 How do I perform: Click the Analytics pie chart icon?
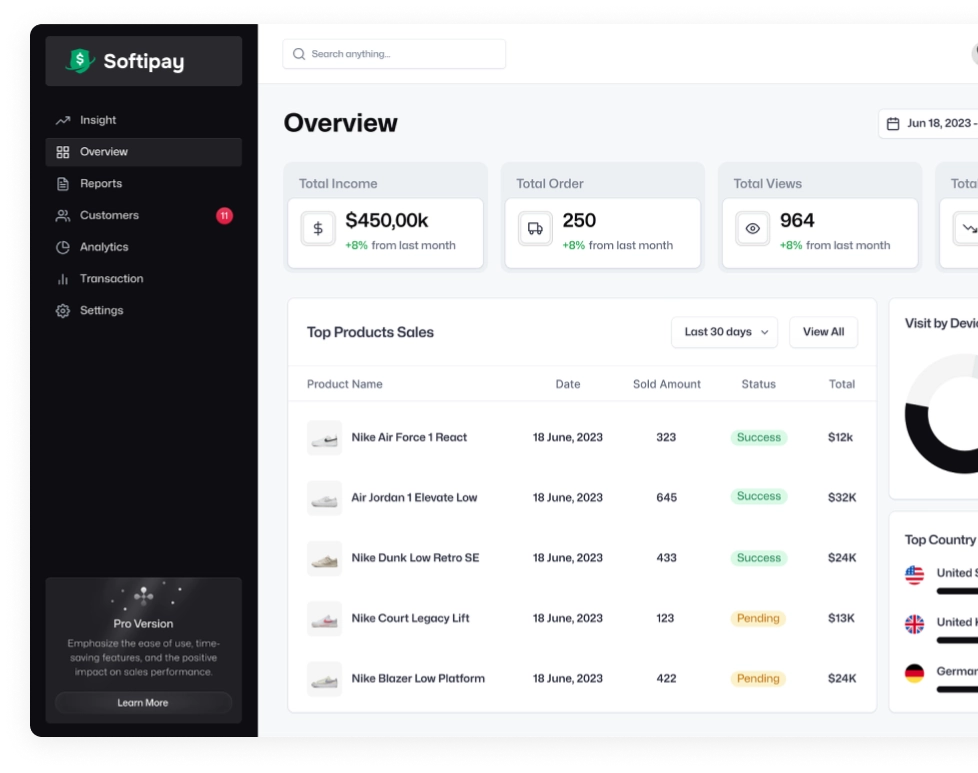click(63, 247)
